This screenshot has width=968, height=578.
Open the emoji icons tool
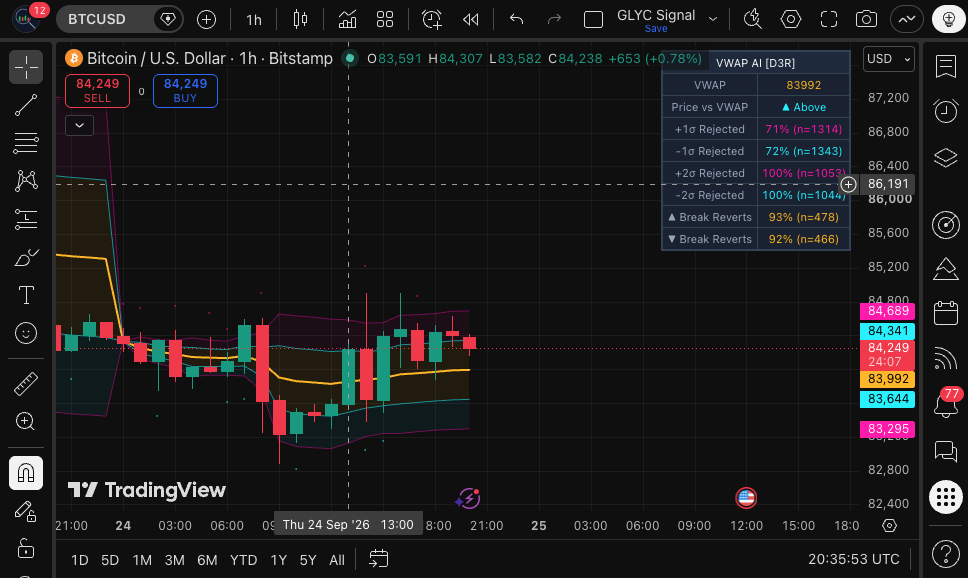tap(26, 333)
